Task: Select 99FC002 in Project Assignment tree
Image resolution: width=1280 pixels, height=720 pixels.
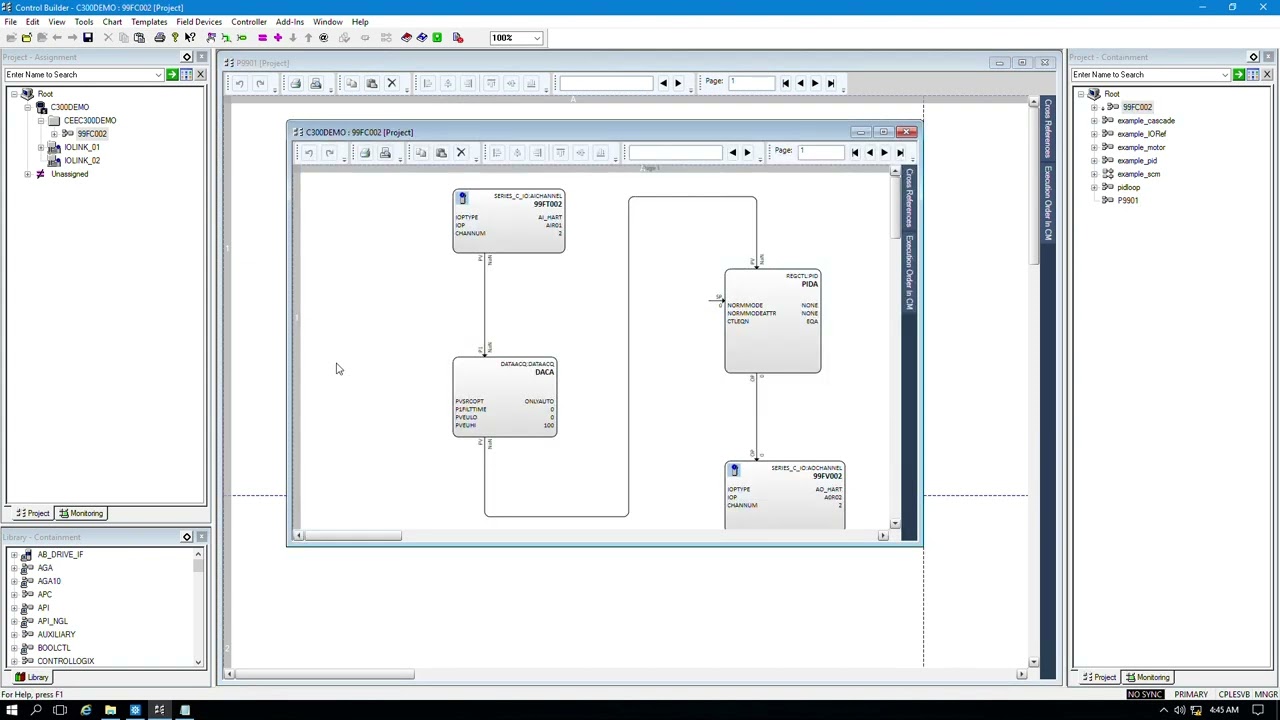Action: coord(92,134)
